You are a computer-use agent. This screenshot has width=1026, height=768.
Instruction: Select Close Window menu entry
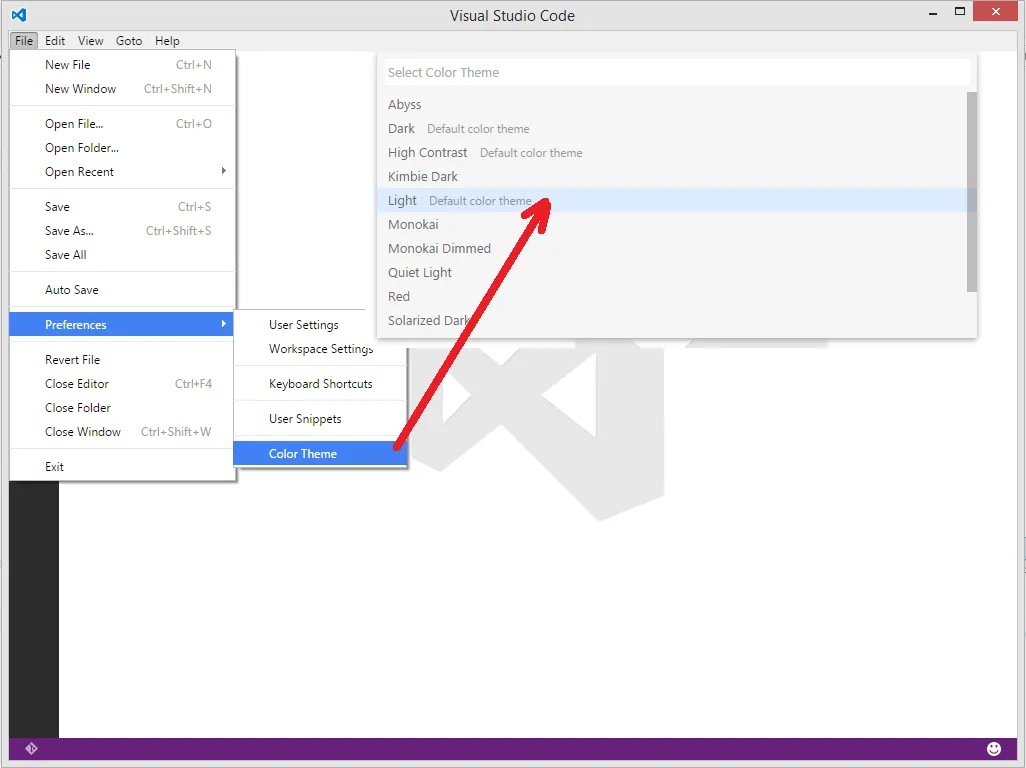(x=122, y=432)
